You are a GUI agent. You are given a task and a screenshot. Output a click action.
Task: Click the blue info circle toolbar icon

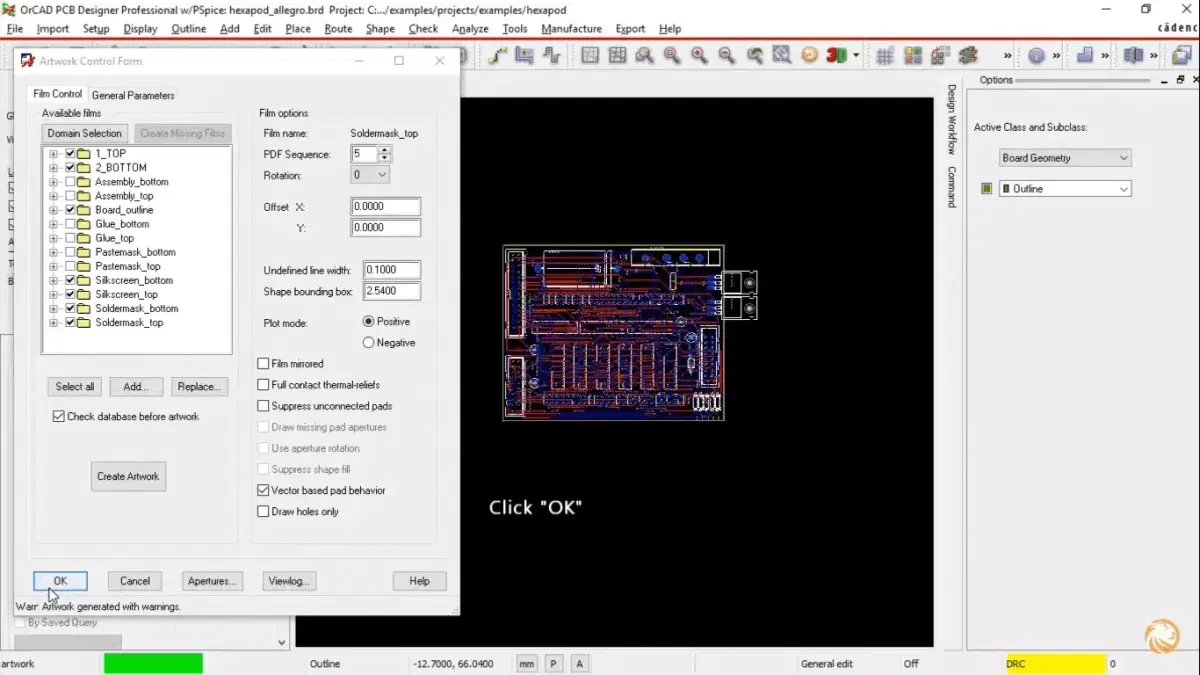tap(1036, 56)
